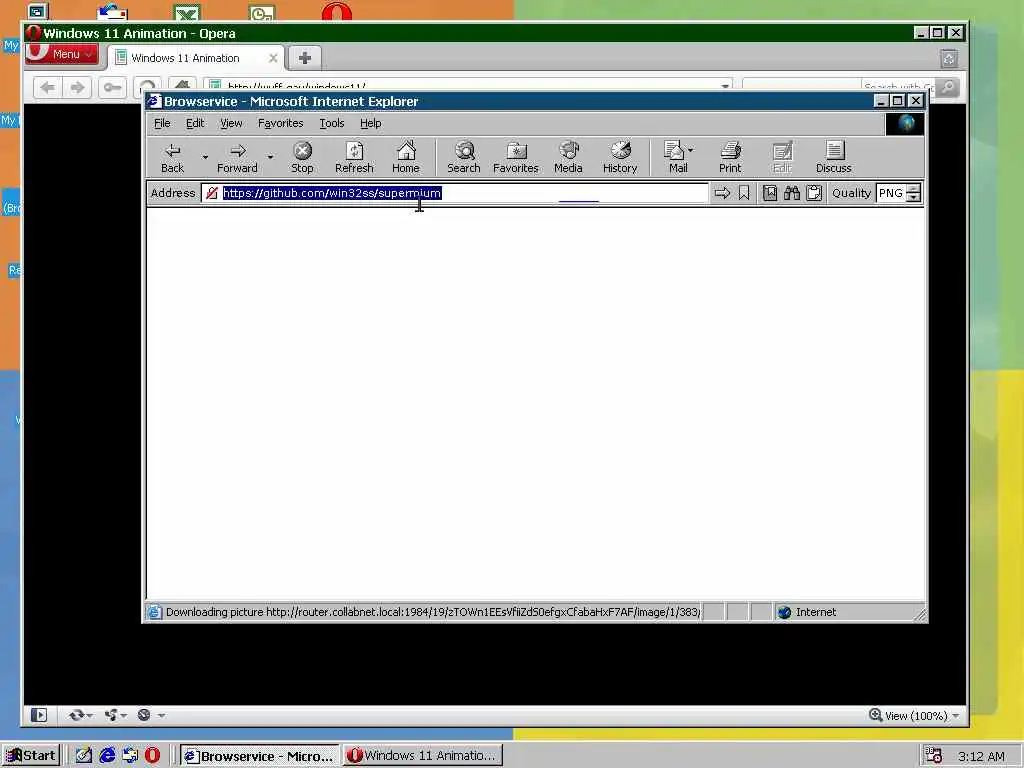Stop the page loading in Internet Explorer

tap(302, 157)
